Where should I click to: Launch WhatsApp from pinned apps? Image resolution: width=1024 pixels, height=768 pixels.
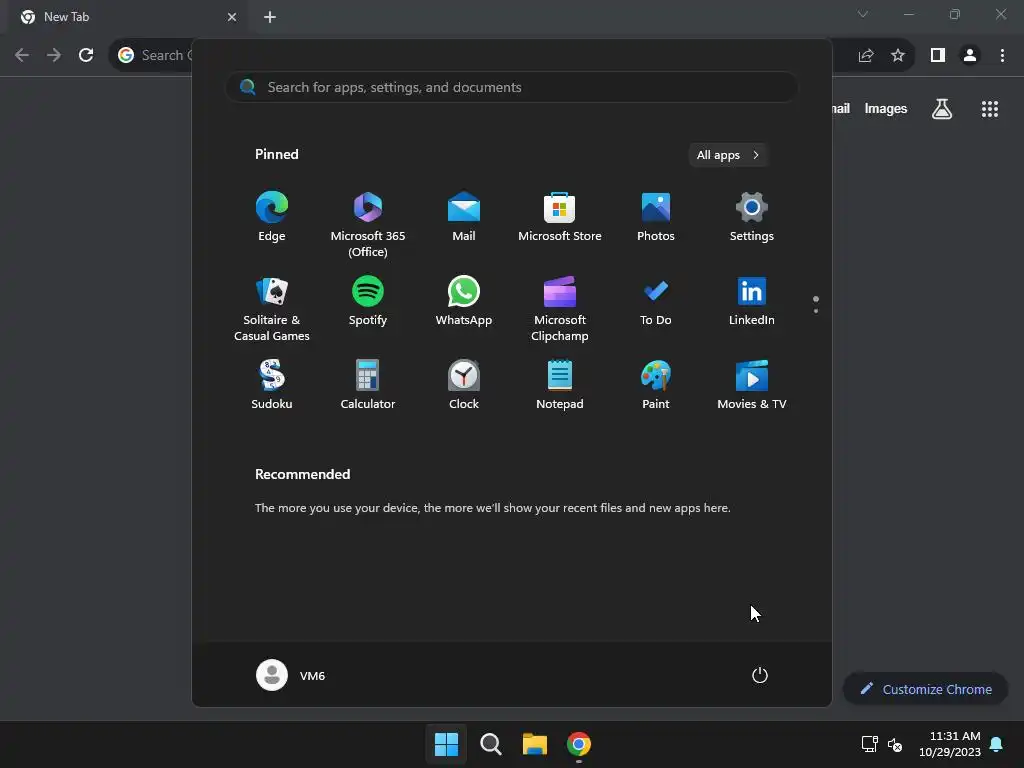pos(464,302)
